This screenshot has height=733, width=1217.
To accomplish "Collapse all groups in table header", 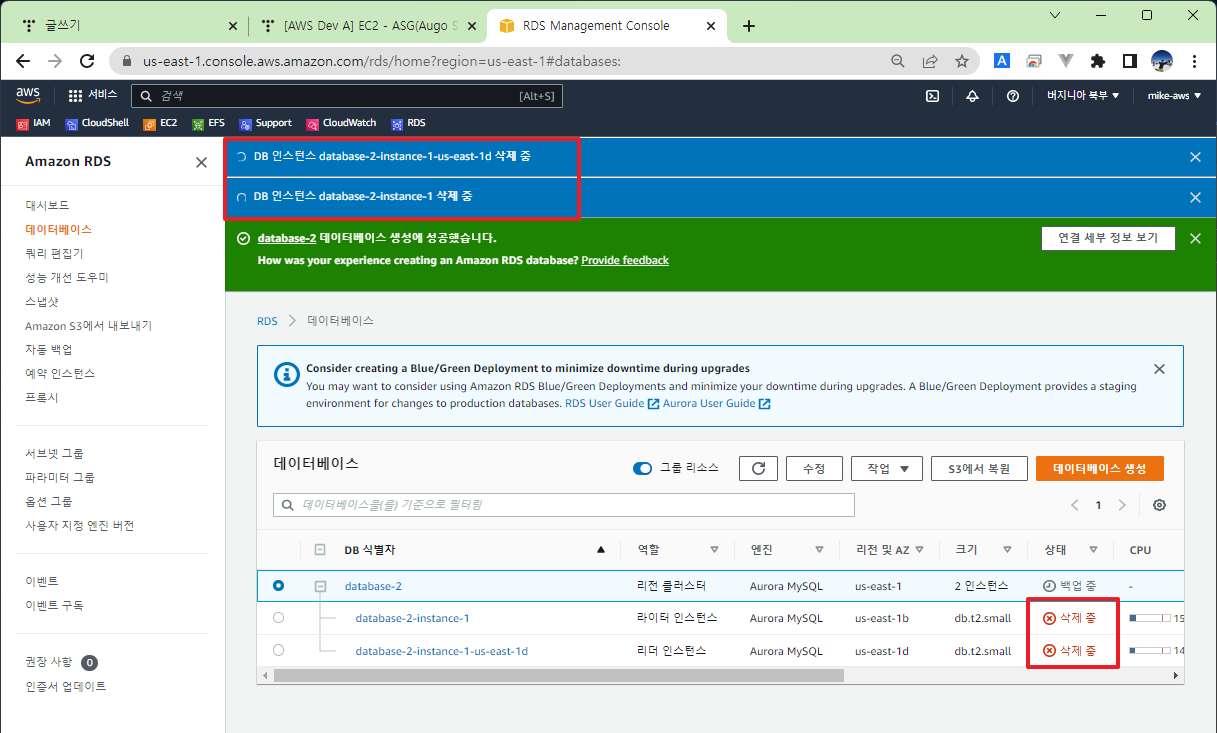I will (320, 549).
